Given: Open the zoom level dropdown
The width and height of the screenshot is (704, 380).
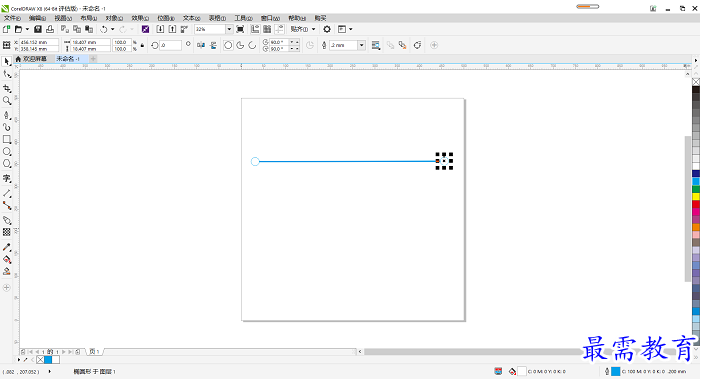Looking at the screenshot, I should [x=229, y=29].
